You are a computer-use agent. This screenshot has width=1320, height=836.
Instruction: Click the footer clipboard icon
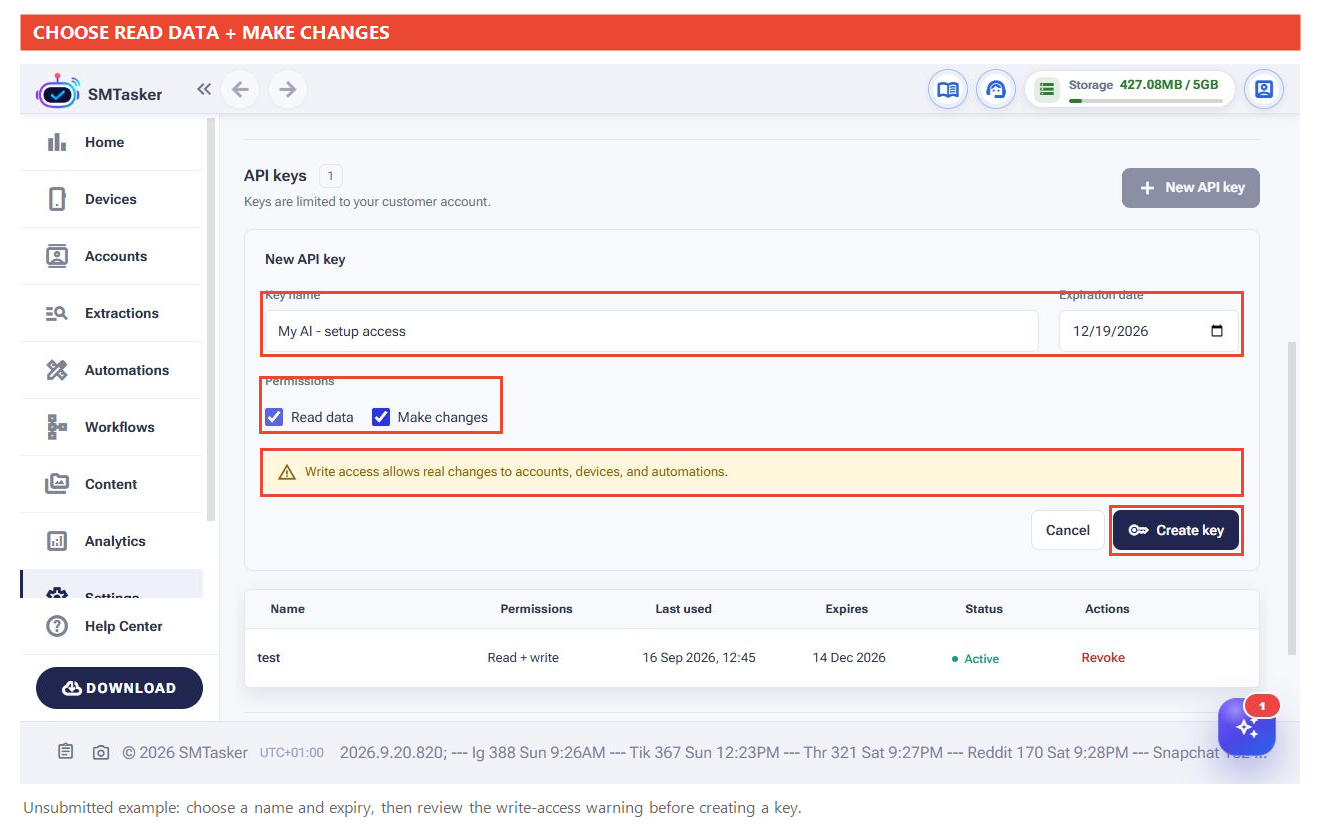(66, 752)
